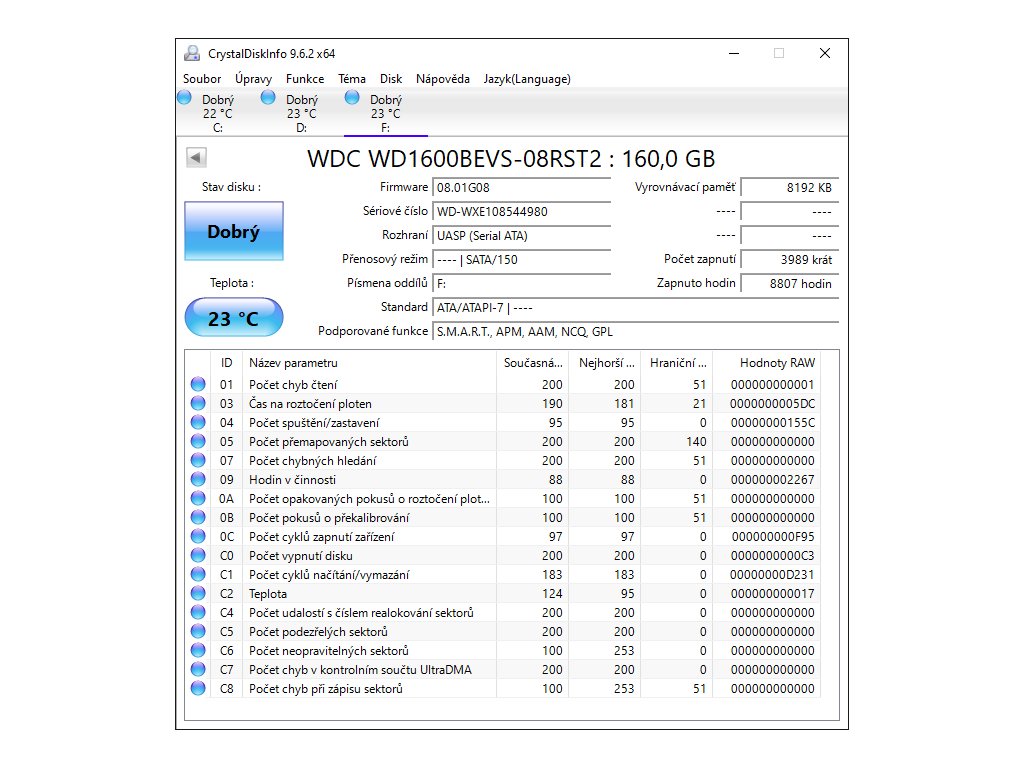Open the Jazyk(Language) menu
This screenshot has width=1024, height=768.
tap(526, 79)
